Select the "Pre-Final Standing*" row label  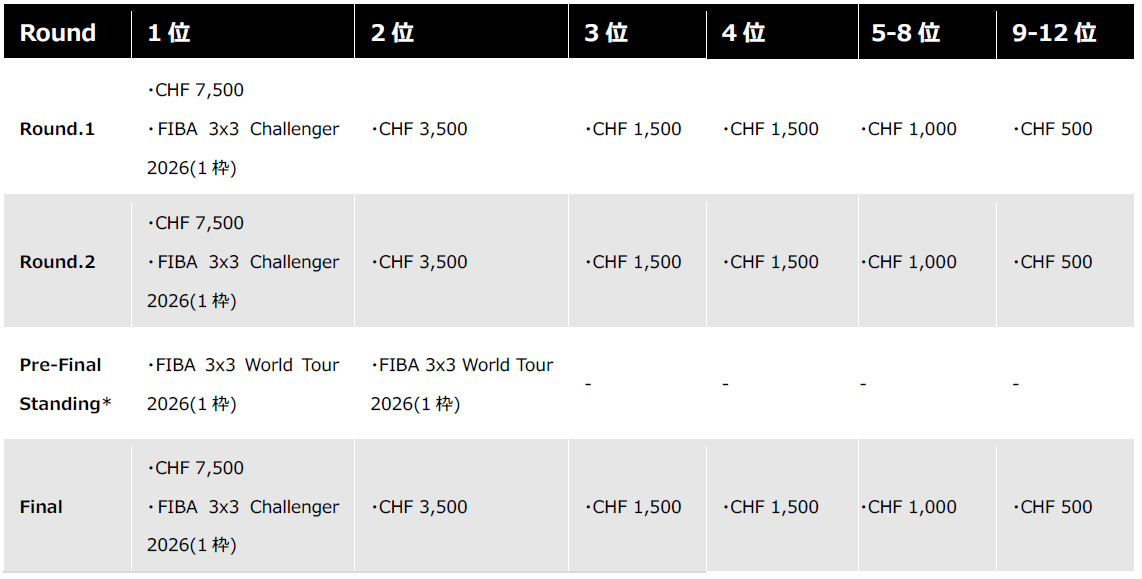coord(65,384)
